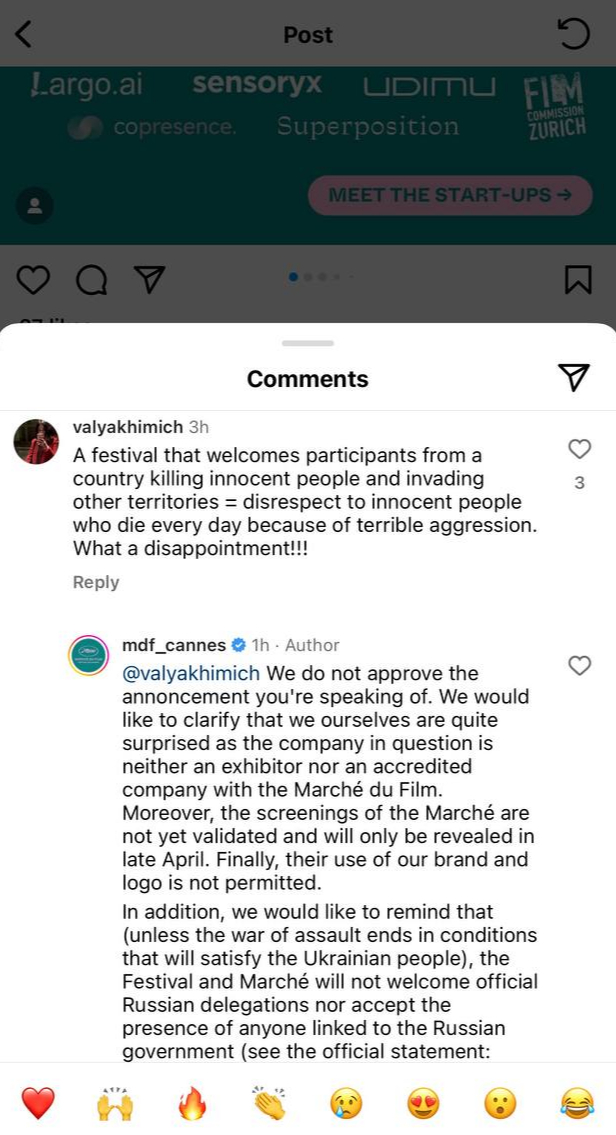Viewport: 616px width, 1135px height.
Task: Tap the back arrow at top left
Action: pyautogui.click(x=24, y=35)
